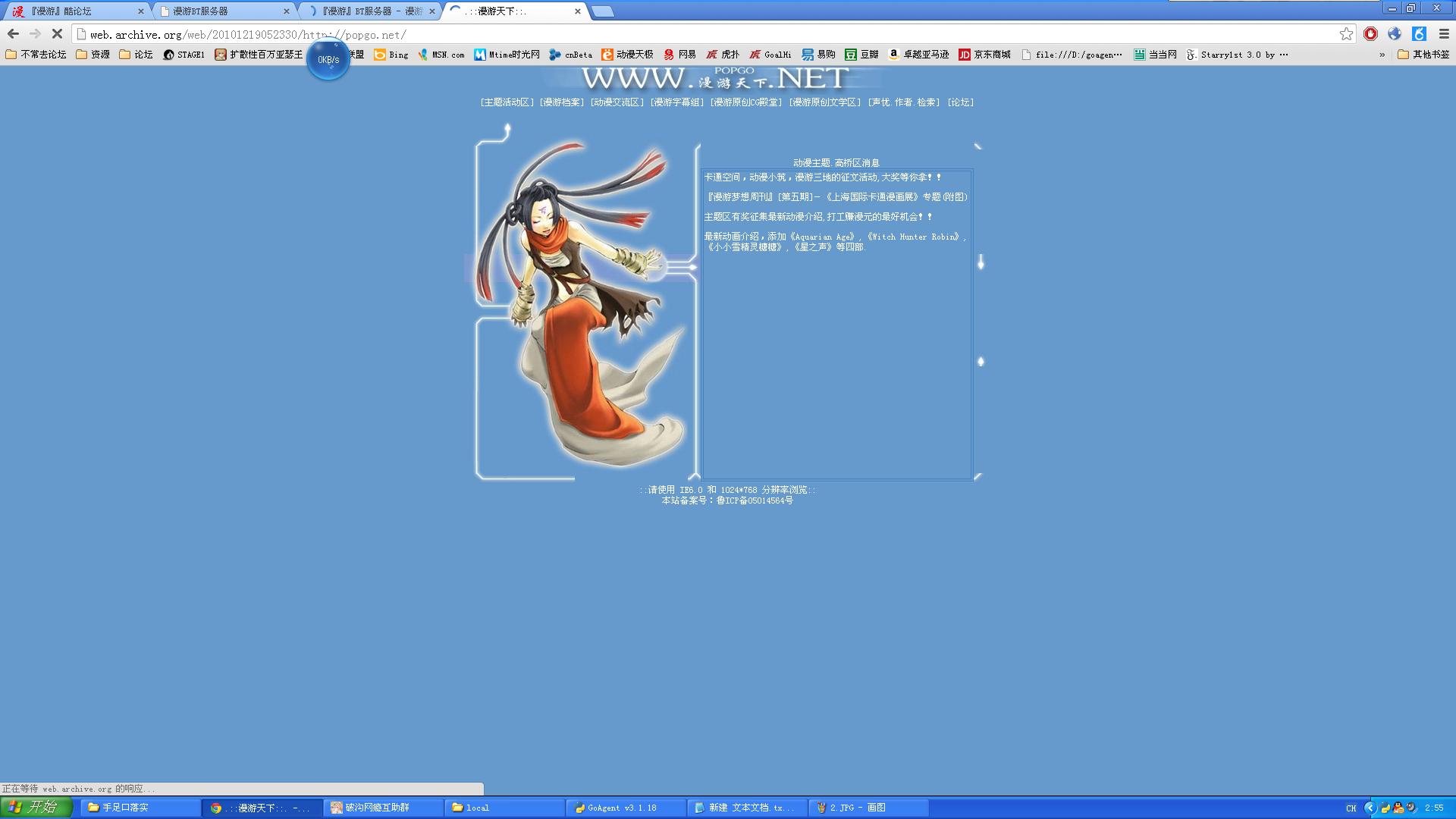Image resolution: width=1456 pixels, height=819 pixels.
Task: Read the 卡通空间 征文活动 news item
Action: tap(823, 177)
